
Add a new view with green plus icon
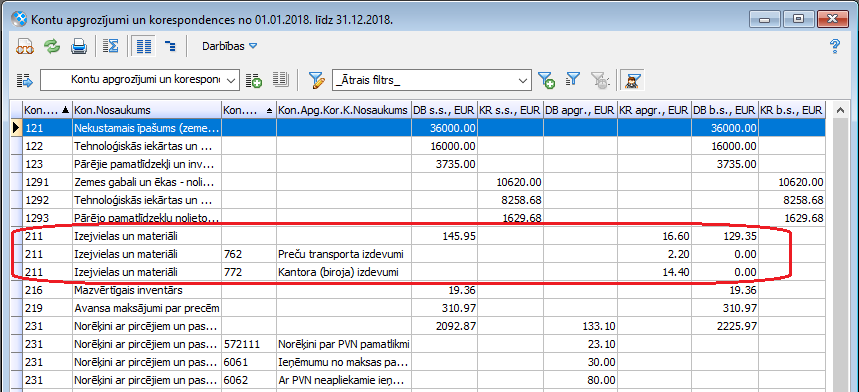click(254, 80)
